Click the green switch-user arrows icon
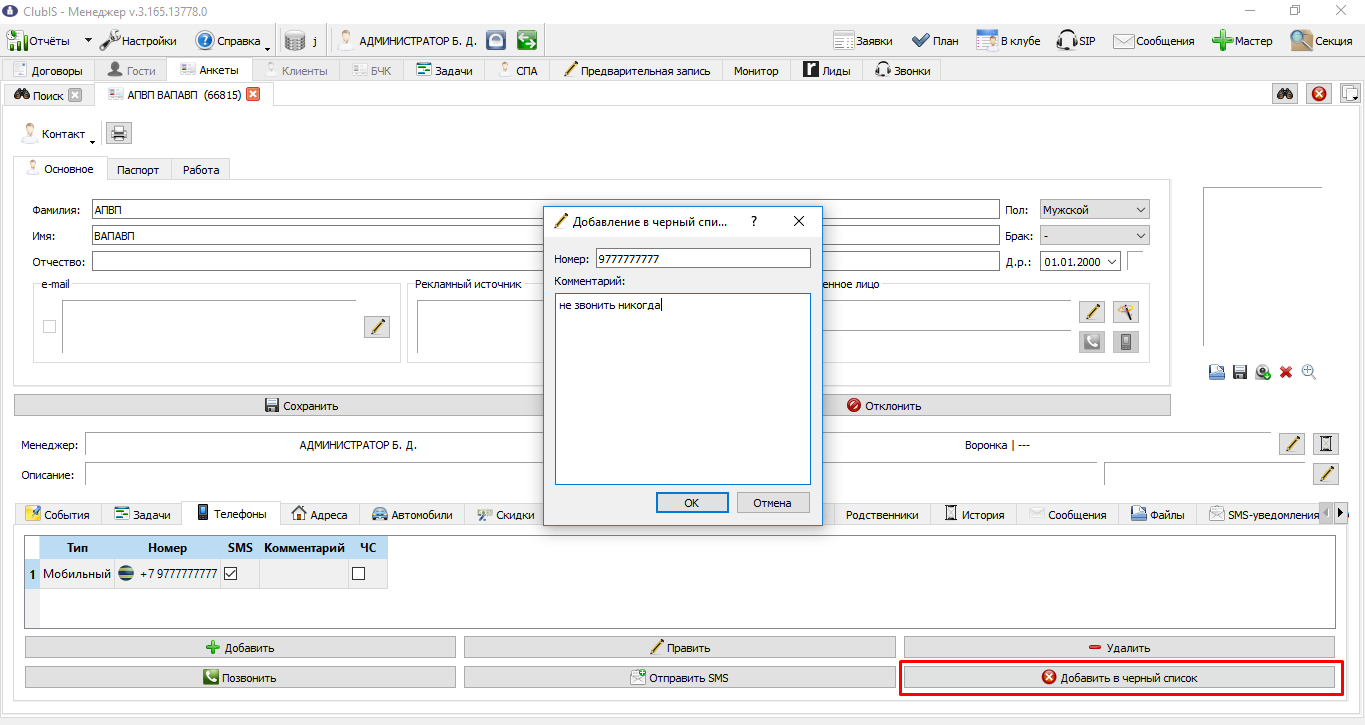The height and width of the screenshot is (725, 1365). point(527,41)
